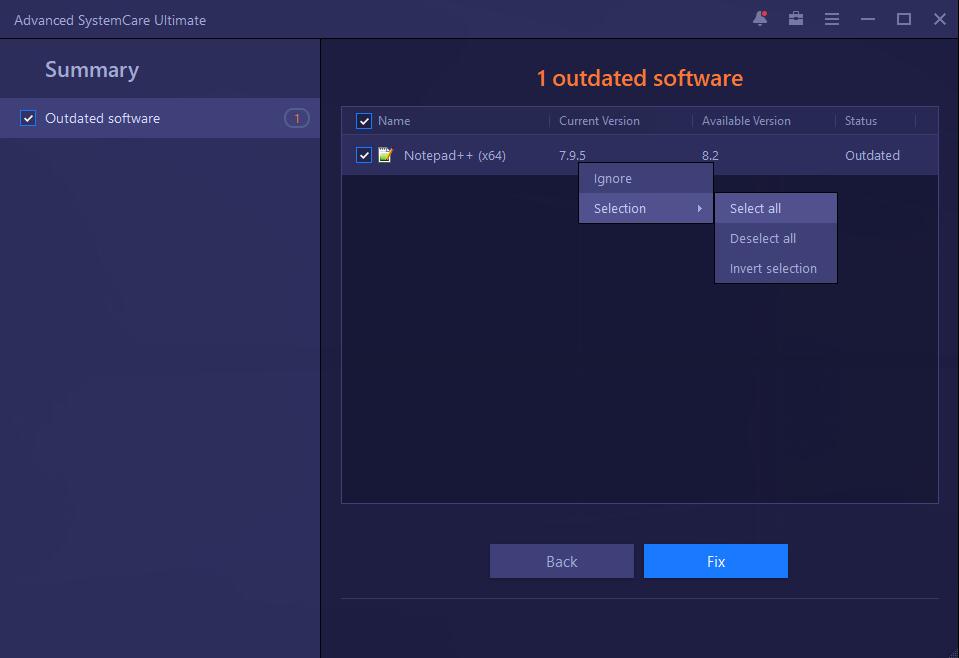Choose Invert selection in submenu
This screenshot has height=658, width=959.
776,268
